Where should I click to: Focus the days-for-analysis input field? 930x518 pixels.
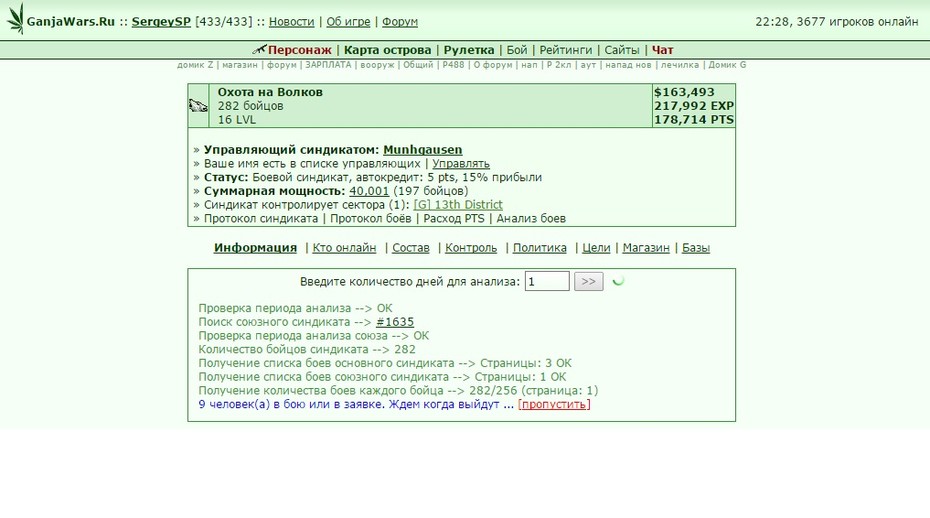[547, 281]
